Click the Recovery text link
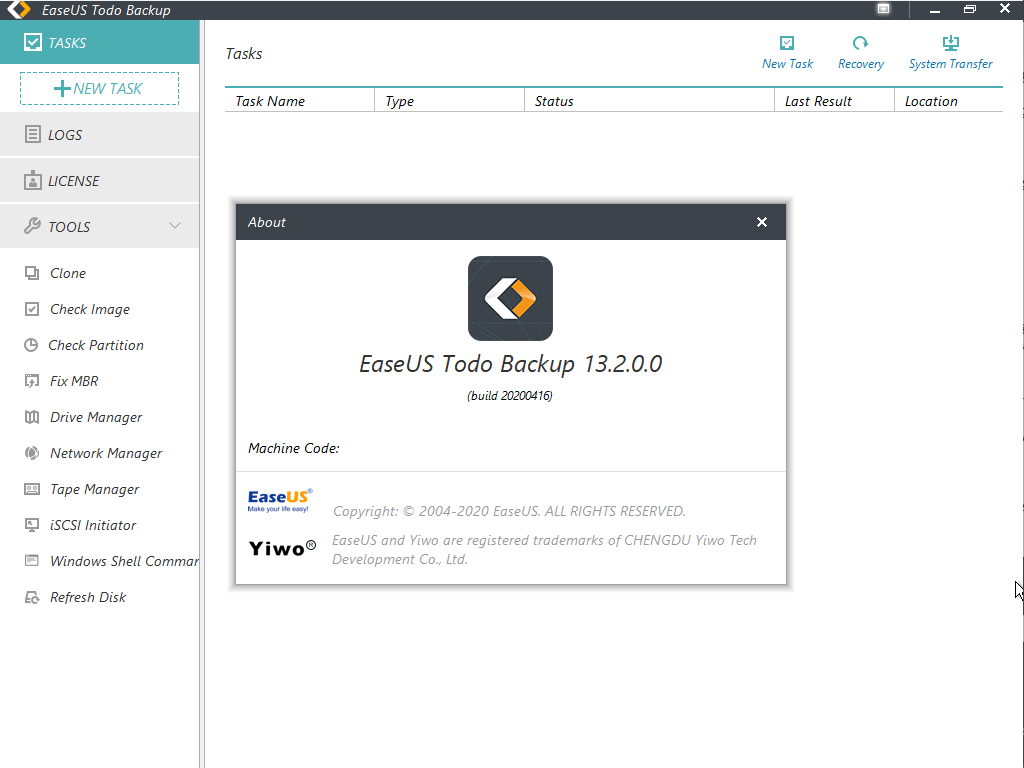 861,64
